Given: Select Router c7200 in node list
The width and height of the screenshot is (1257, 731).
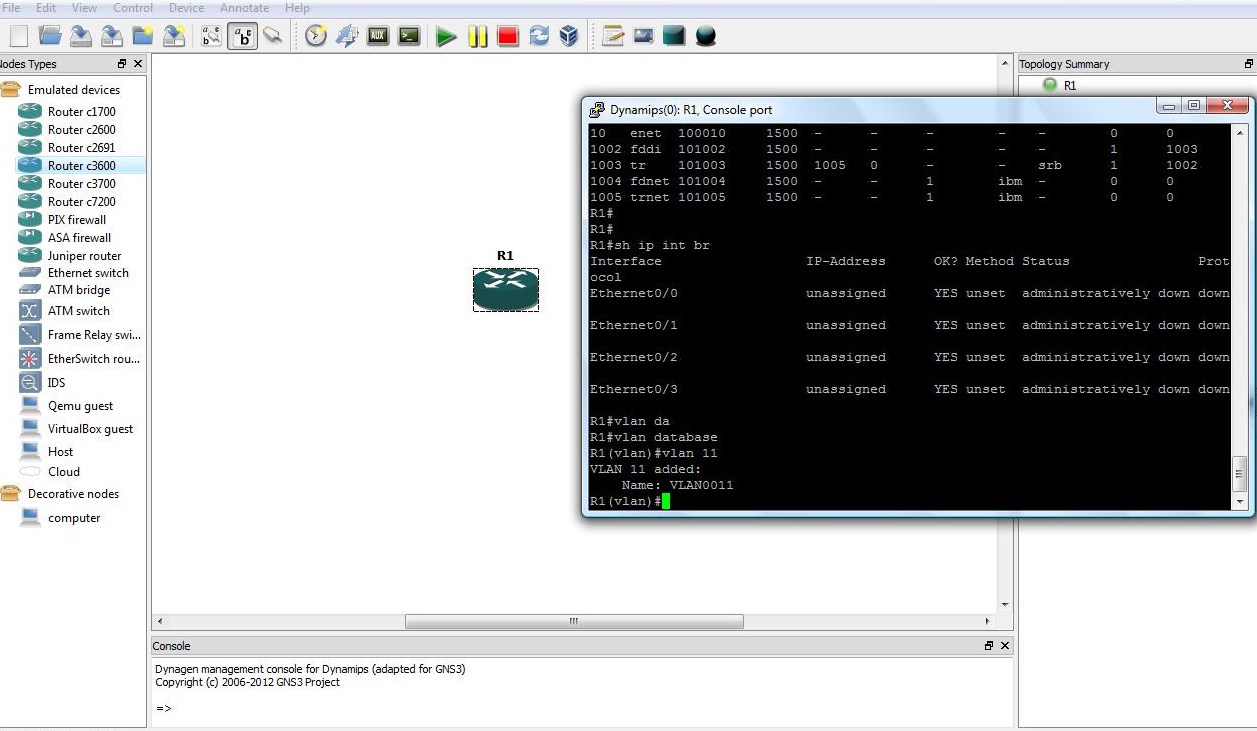Looking at the screenshot, I should click(81, 202).
